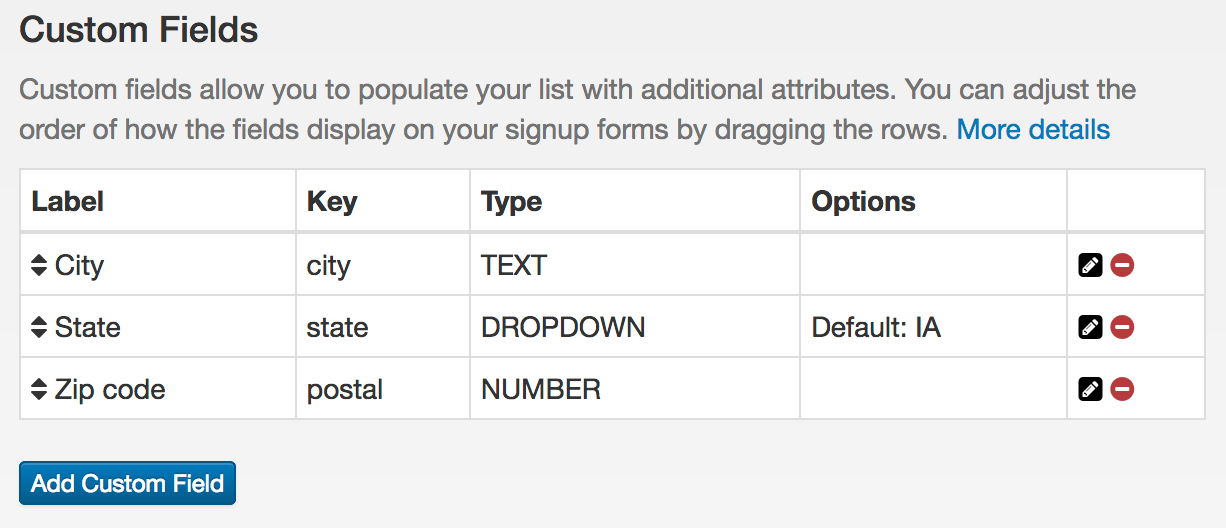
Task: Click the Custom Fields heading
Action: coord(139,30)
